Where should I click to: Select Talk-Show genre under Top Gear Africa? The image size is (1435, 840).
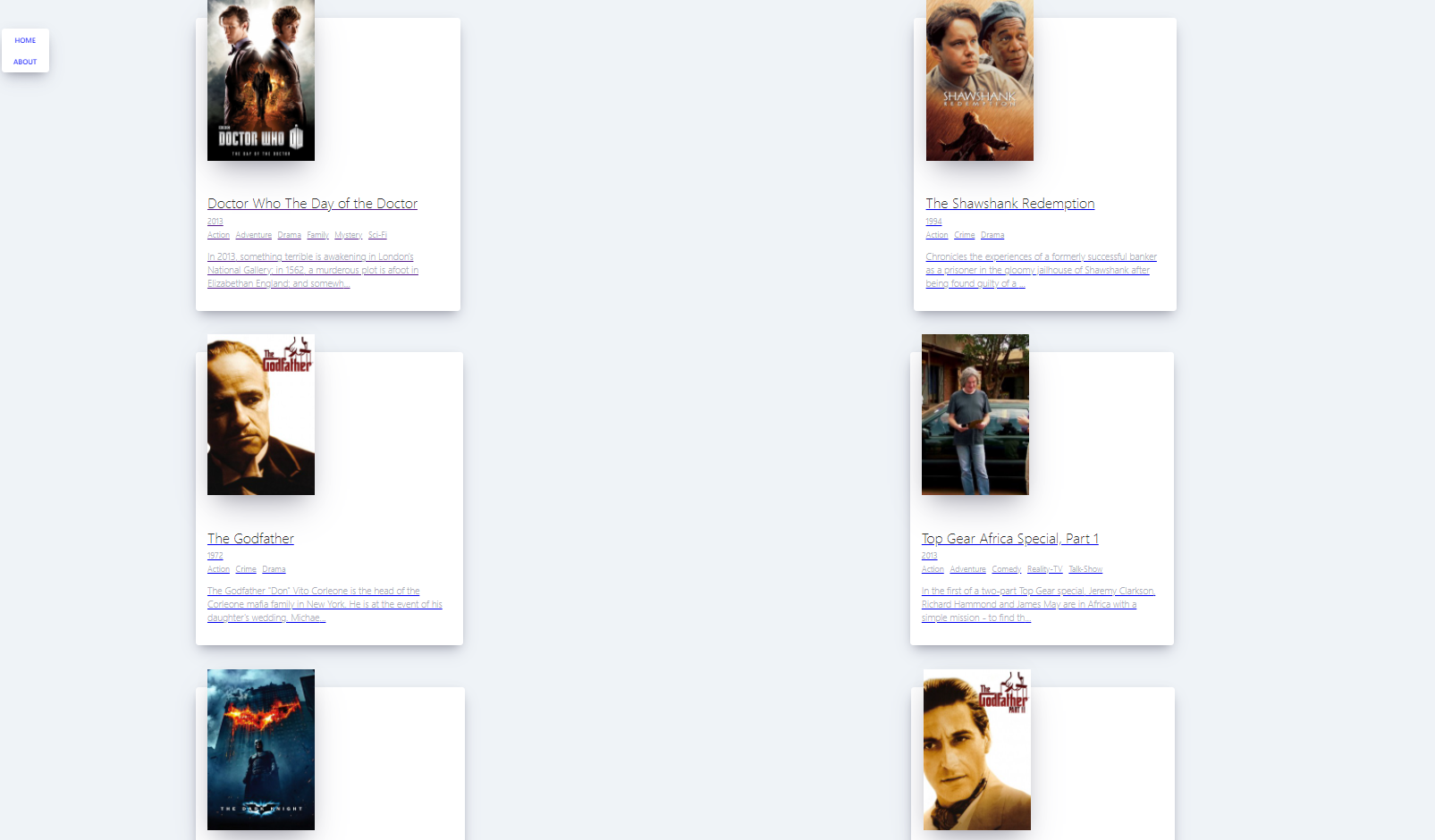click(1085, 569)
